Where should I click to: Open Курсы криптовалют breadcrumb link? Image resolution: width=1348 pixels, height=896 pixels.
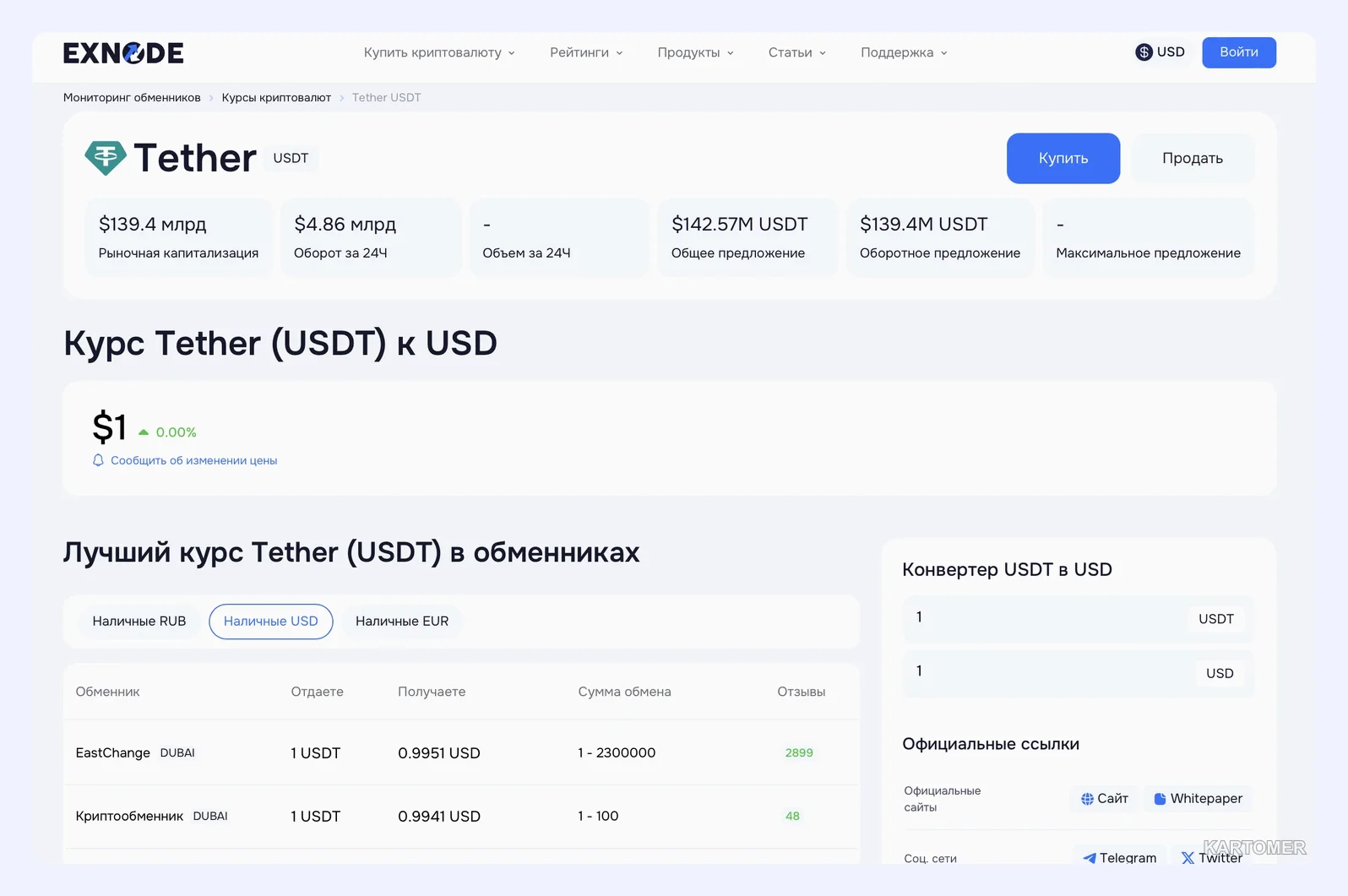click(x=276, y=98)
